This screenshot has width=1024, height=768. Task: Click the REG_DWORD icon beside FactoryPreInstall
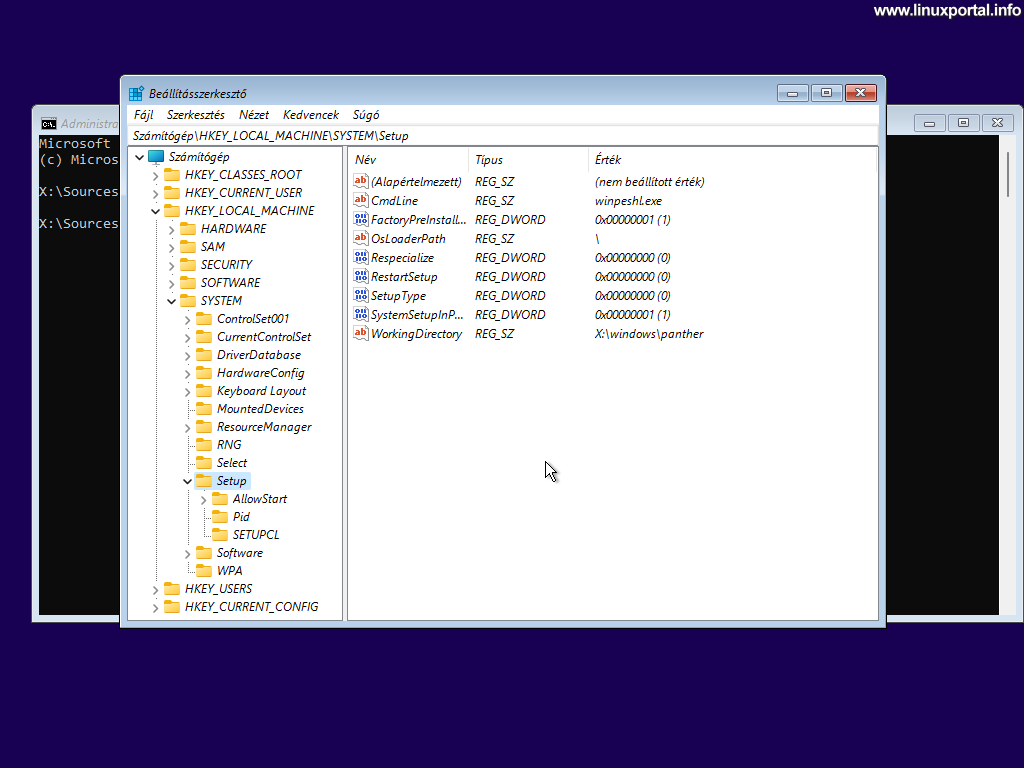pyautogui.click(x=360, y=219)
